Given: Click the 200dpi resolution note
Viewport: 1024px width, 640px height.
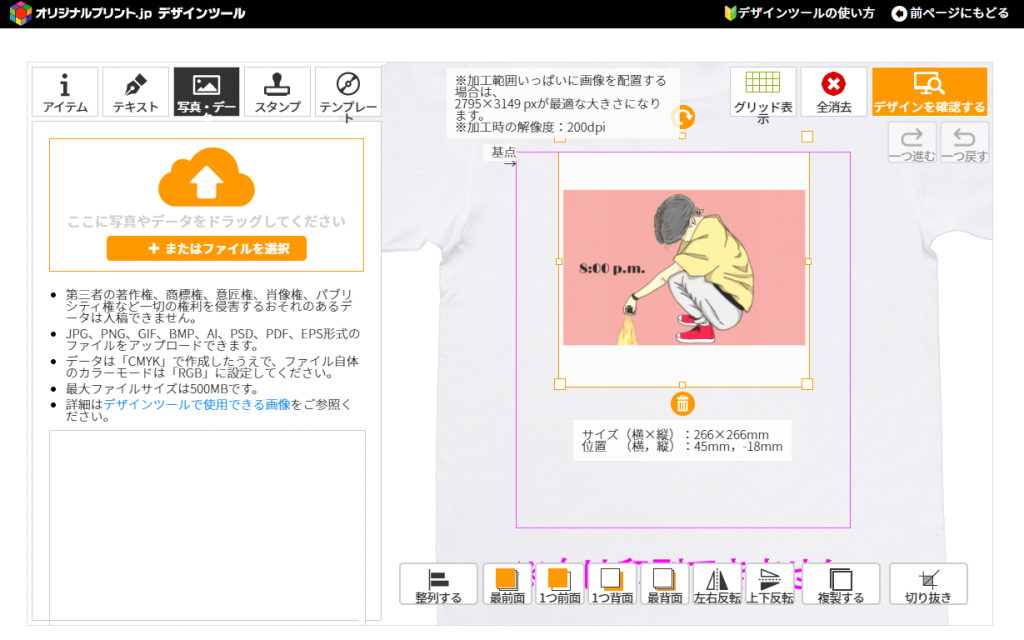Looking at the screenshot, I should 530,127.
